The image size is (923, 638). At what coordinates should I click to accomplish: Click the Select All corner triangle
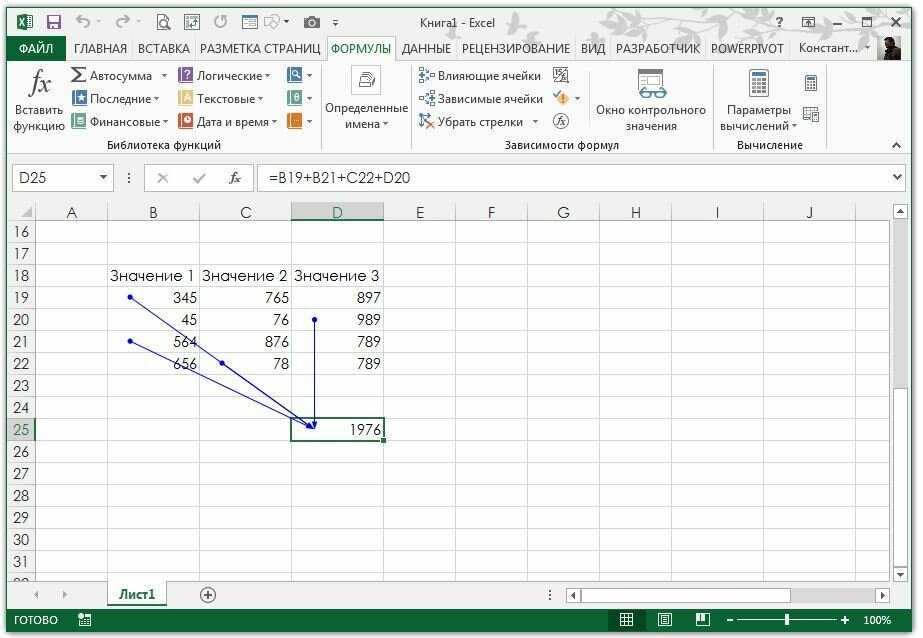(25, 212)
